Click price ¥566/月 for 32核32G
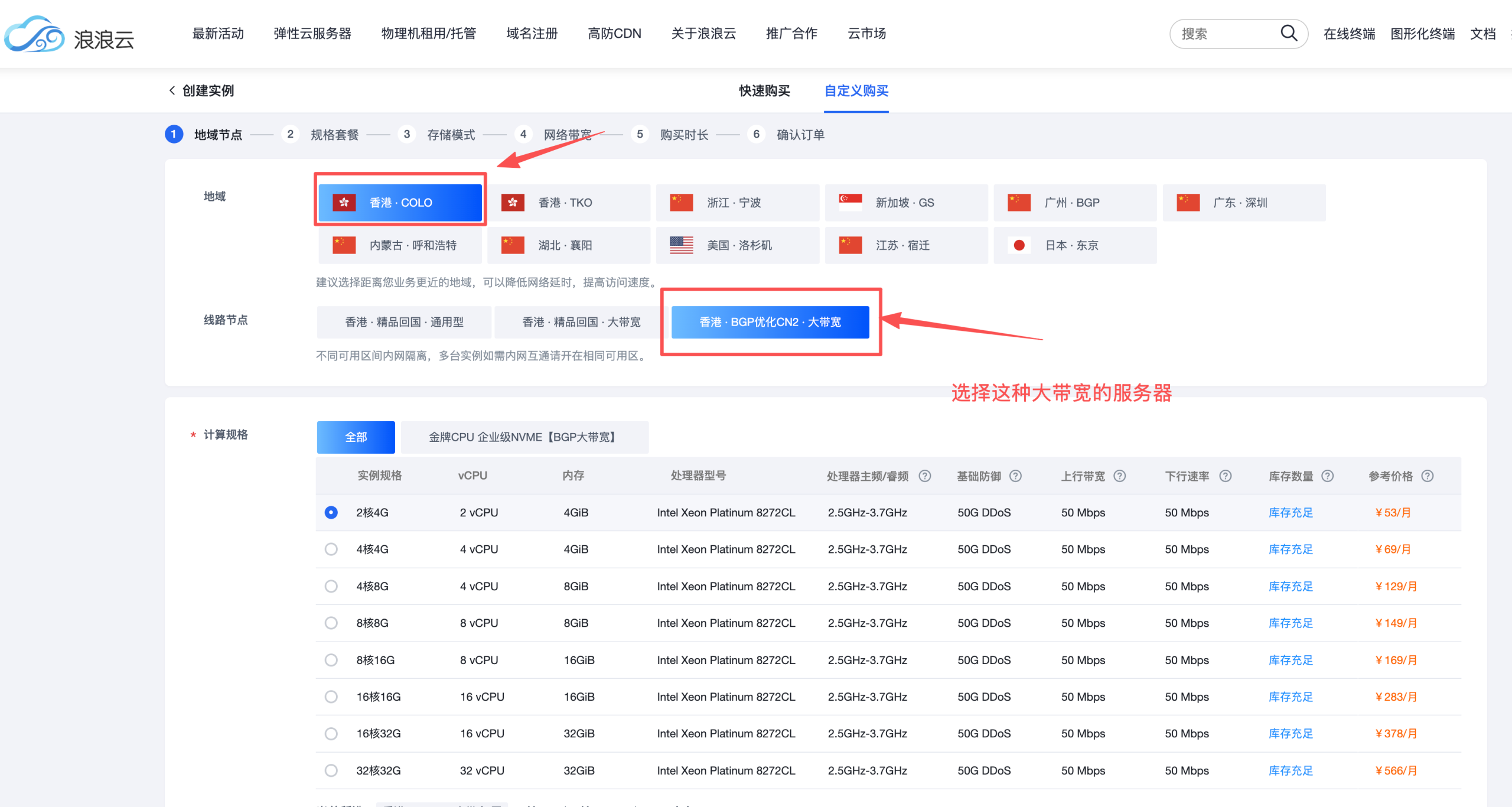This screenshot has width=1512, height=807. click(1396, 770)
